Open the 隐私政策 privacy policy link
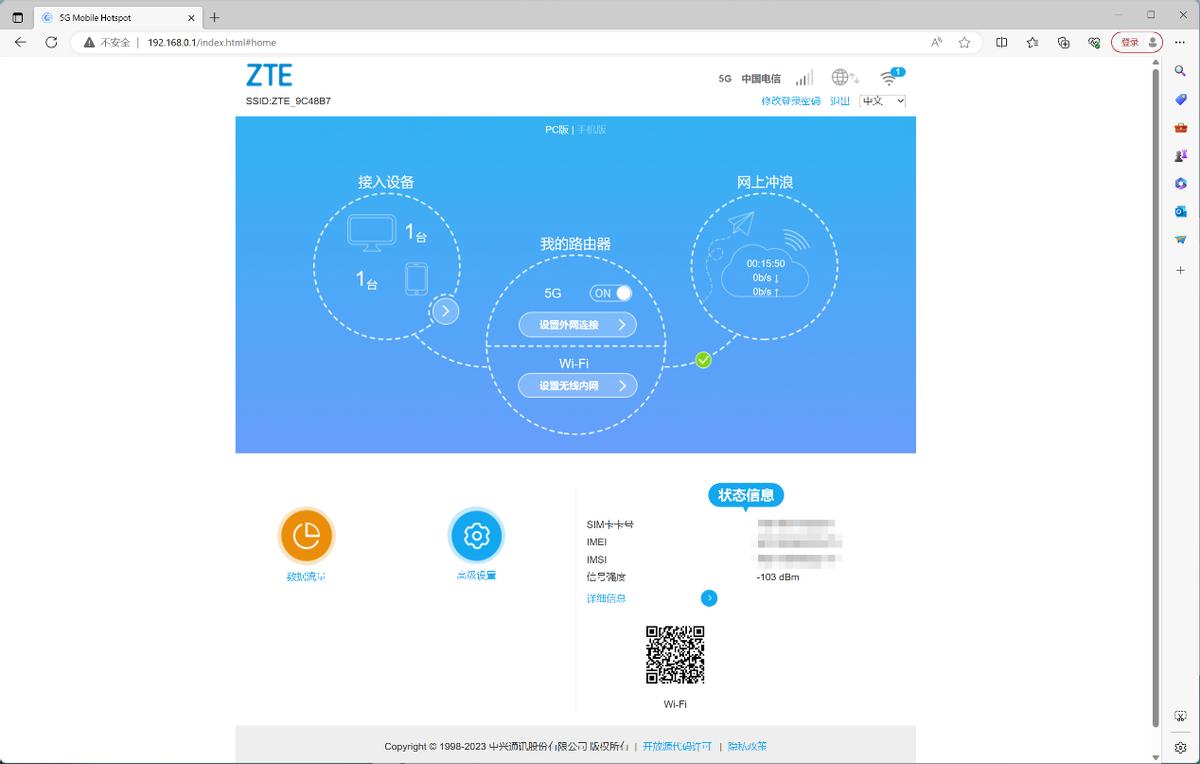 (x=749, y=746)
